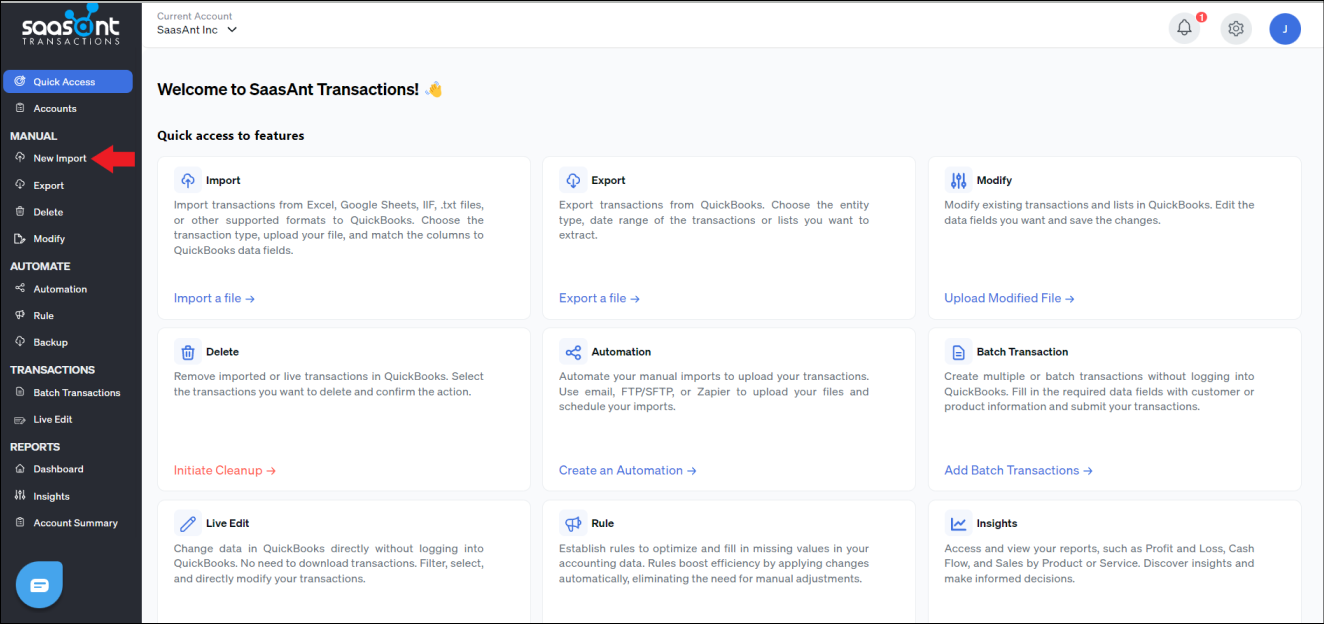Click the Export card cloud download icon
Image resolution: width=1324 pixels, height=624 pixels.
pyautogui.click(x=573, y=180)
